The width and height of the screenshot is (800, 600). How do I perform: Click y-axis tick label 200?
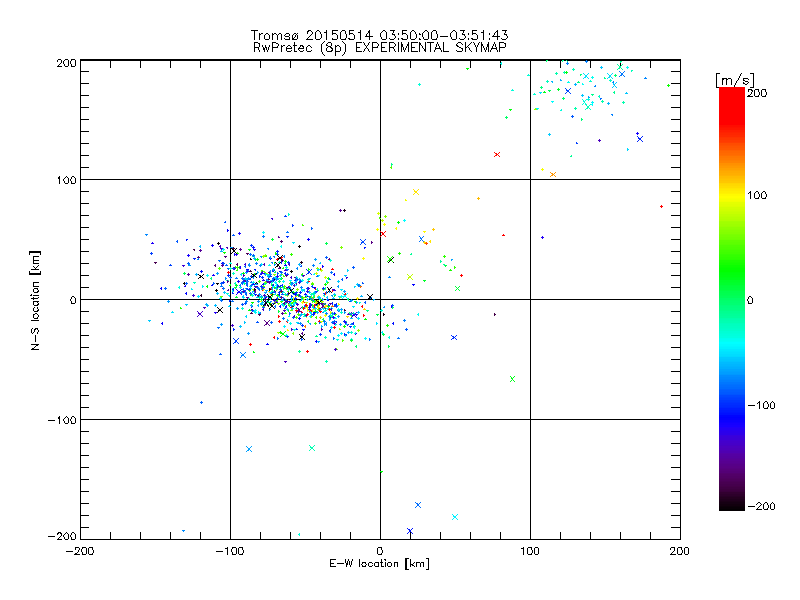point(66,63)
